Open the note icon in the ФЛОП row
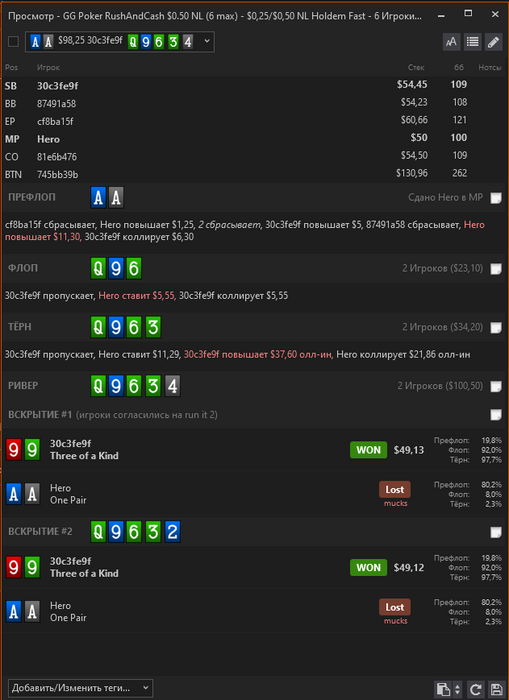 tap(496, 269)
